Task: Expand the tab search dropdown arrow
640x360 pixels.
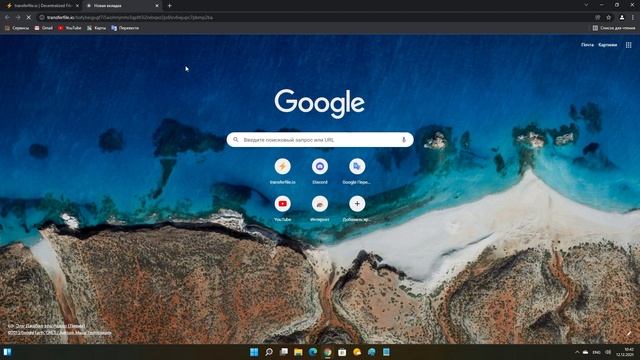Action: tap(586, 5)
